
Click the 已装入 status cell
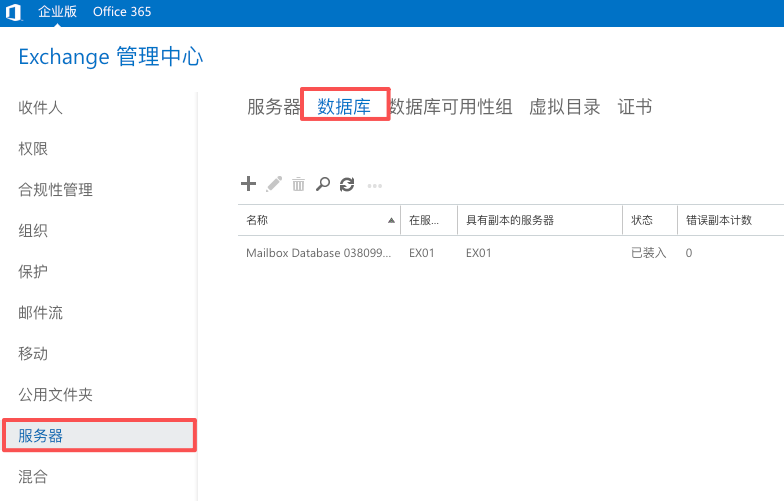click(648, 253)
